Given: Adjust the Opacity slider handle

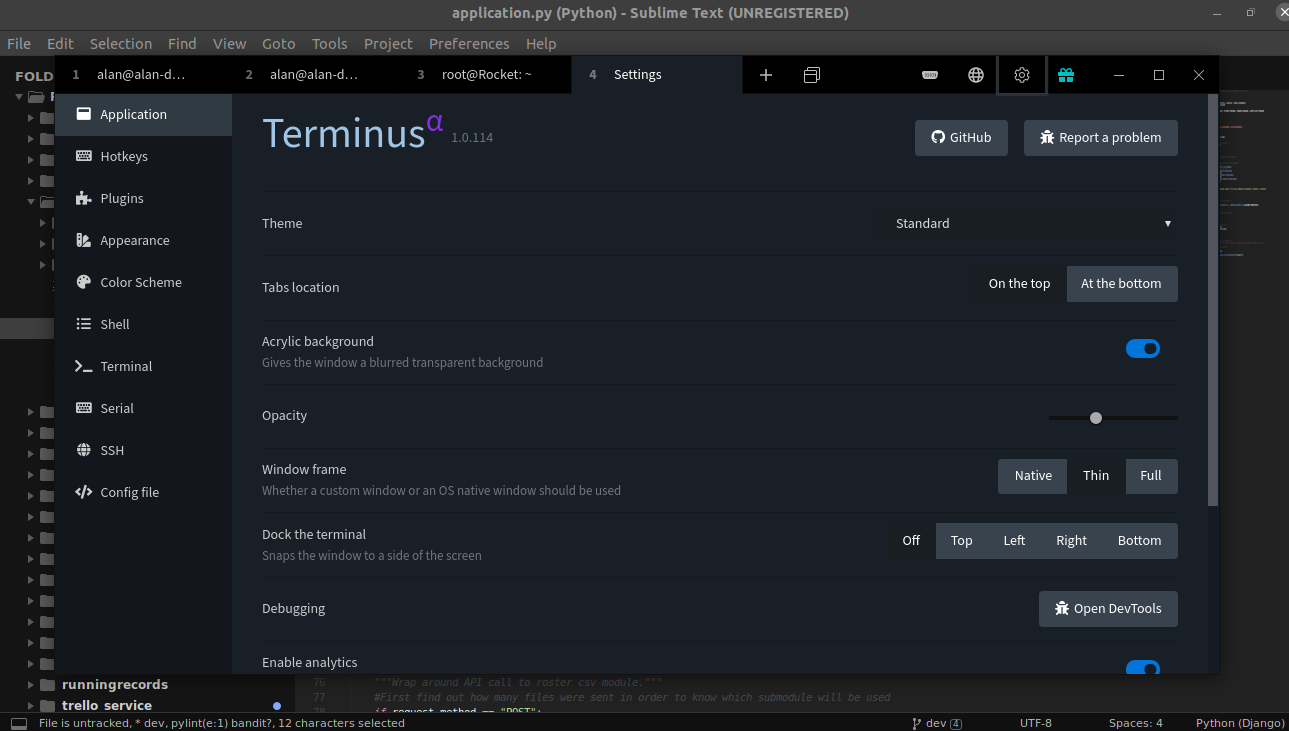Looking at the screenshot, I should (1096, 418).
